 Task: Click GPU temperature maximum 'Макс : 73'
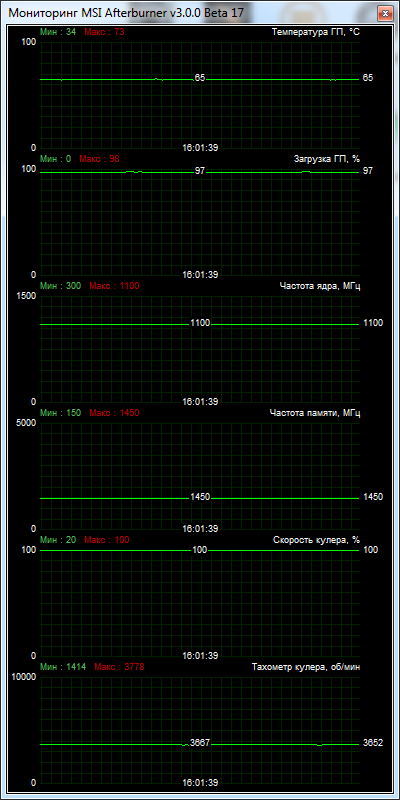tap(104, 32)
